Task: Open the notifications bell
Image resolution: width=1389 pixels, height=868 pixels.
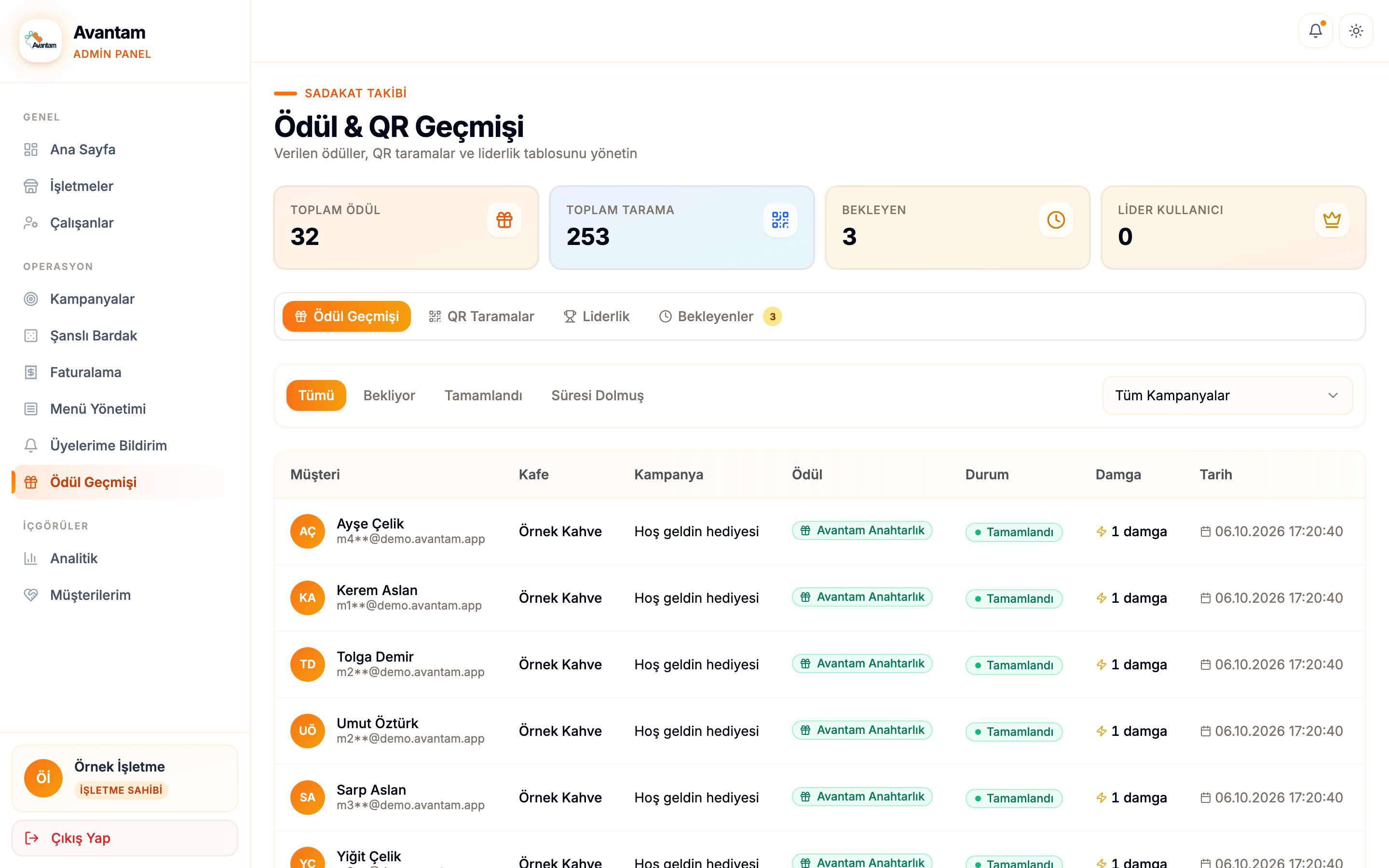Action: pyautogui.click(x=1315, y=30)
